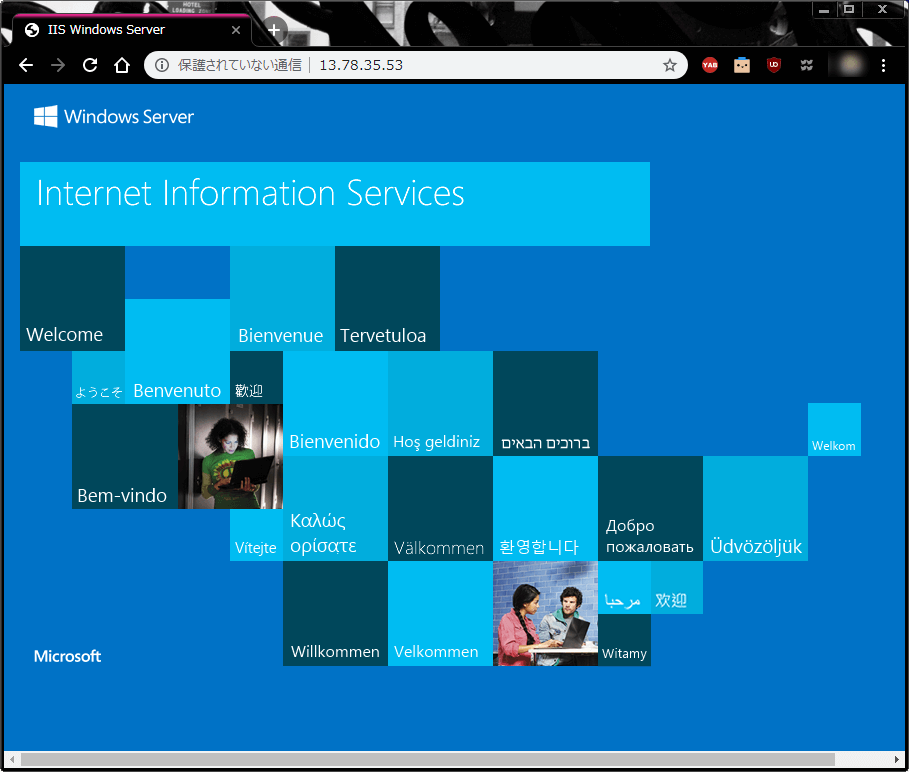Click the Windows Server logo
Viewport: 909px width, 772px height.
click(114, 116)
